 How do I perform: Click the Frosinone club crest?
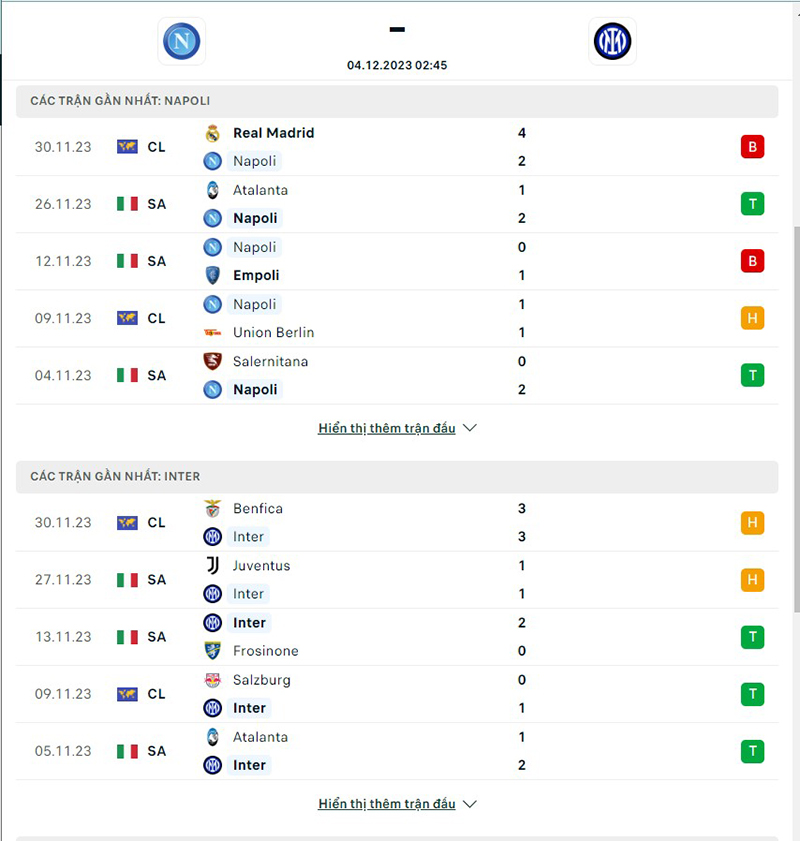212,650
